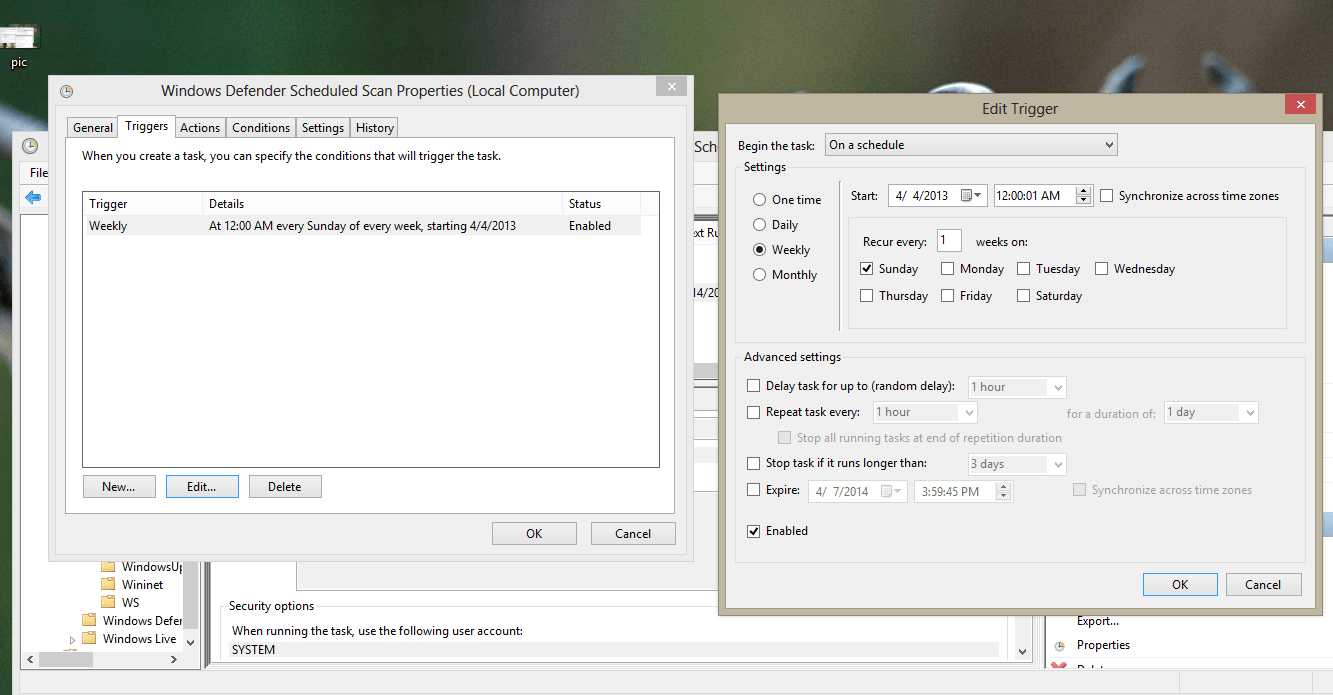Expand the Windows Live tree node
Screen dimensions: 1333x695
click(72, 640)
